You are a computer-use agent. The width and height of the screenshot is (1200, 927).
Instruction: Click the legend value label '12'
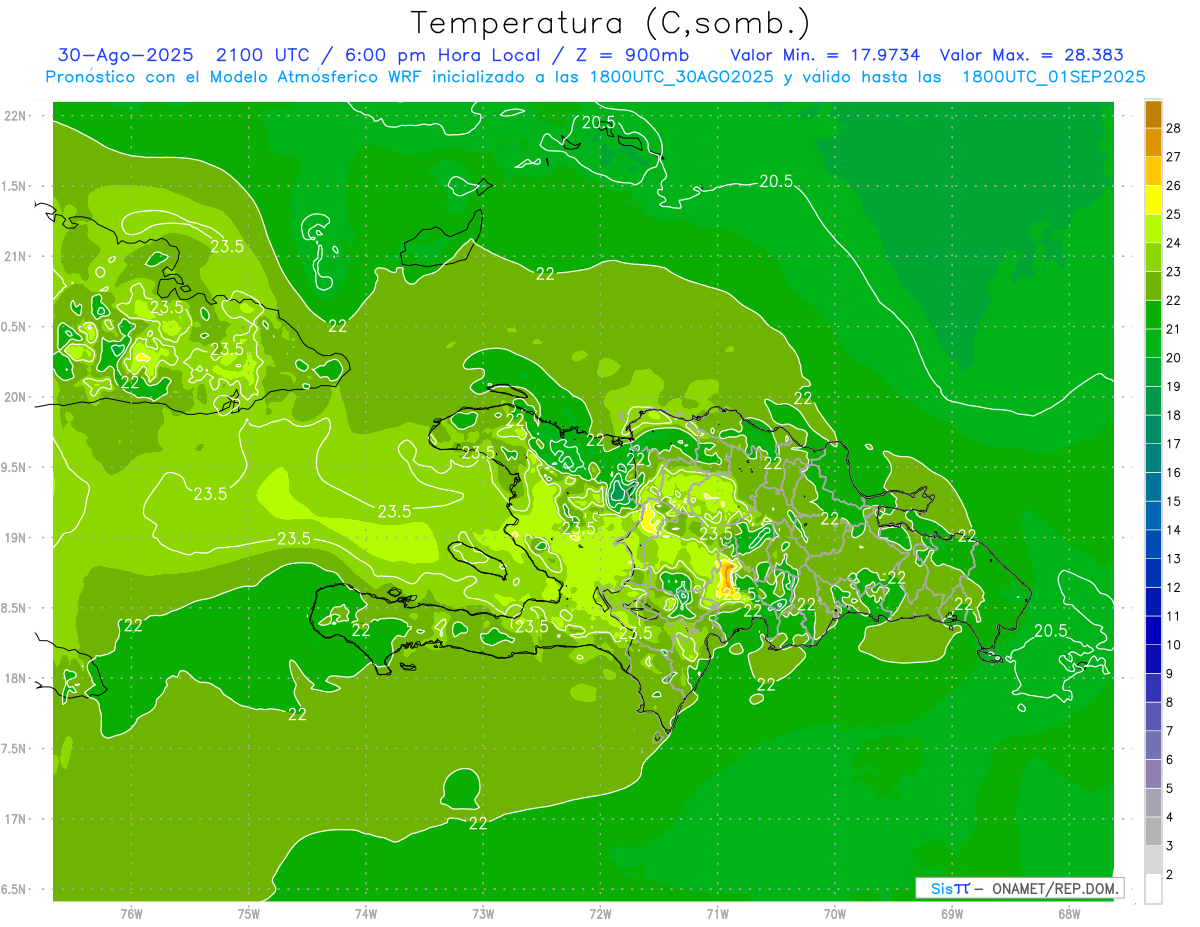[x=1174, y=588]
